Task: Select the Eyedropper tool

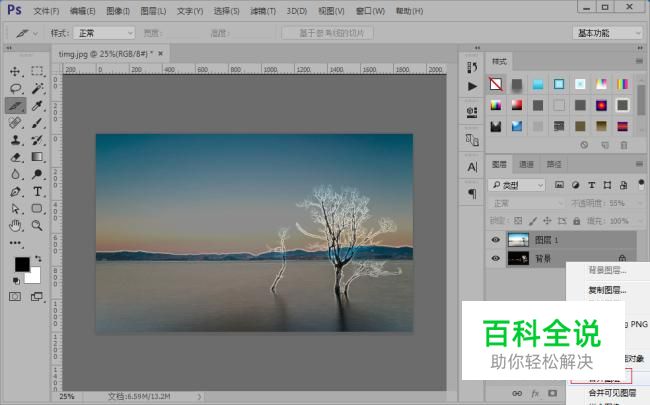Action: pos(37,106)
